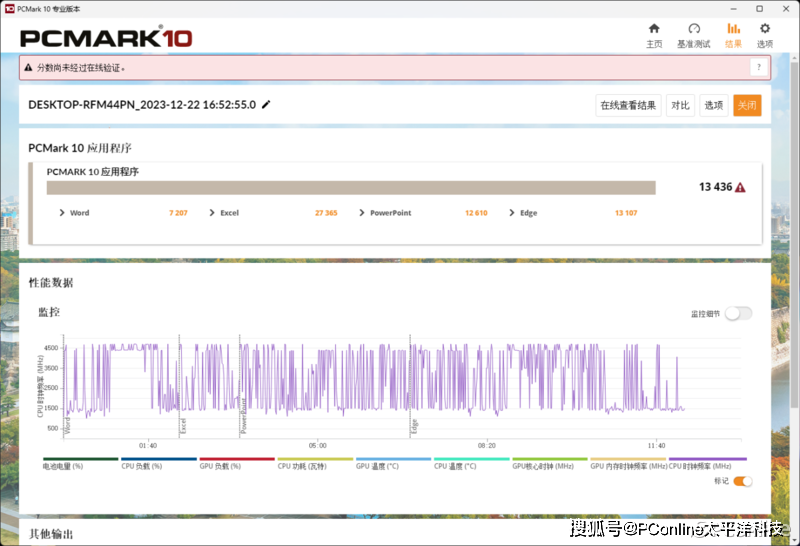Expand the PowerPoint score row
The image size is (800, 546).
(362, 213)
